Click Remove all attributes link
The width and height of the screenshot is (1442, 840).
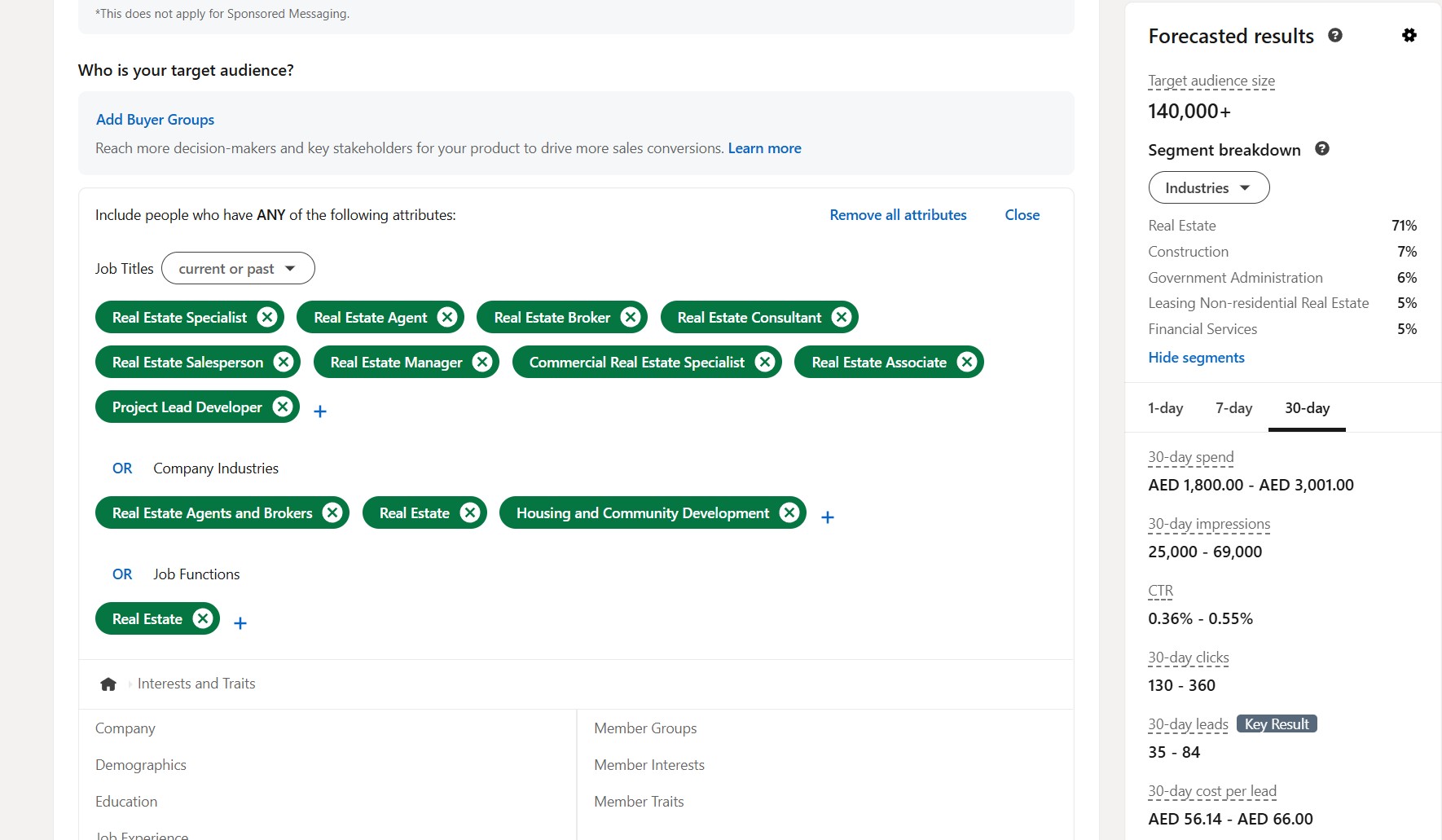898,215
